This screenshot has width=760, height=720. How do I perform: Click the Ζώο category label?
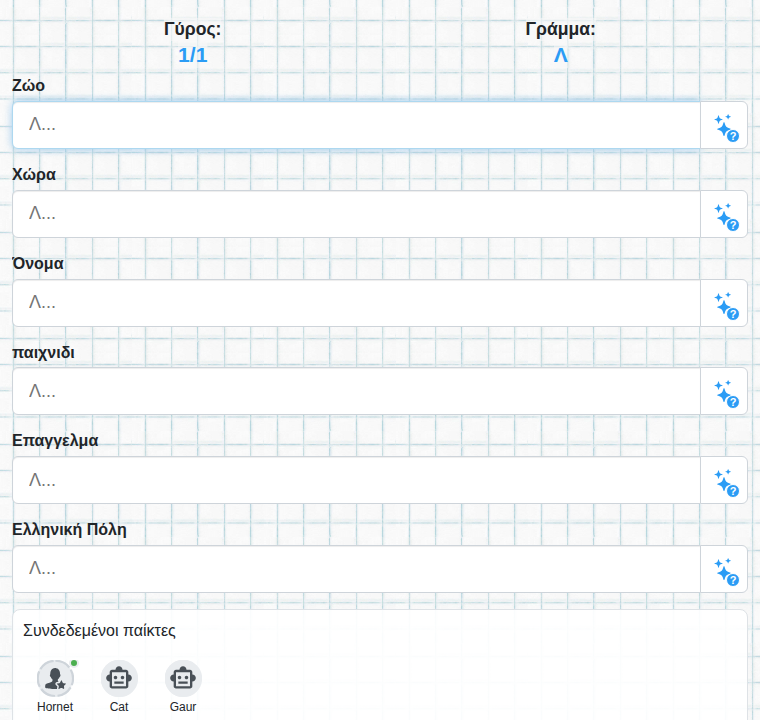(x=29, y=85)
